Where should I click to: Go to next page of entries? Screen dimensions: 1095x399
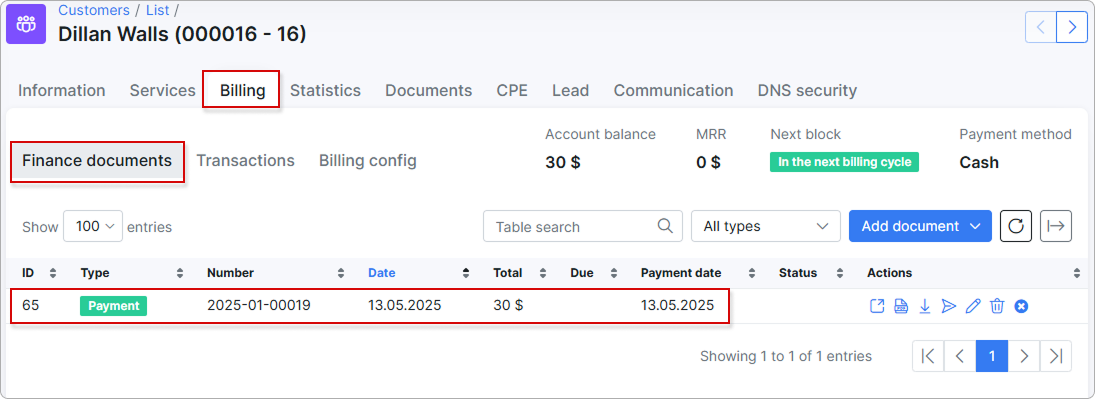tap(1024, 356)
